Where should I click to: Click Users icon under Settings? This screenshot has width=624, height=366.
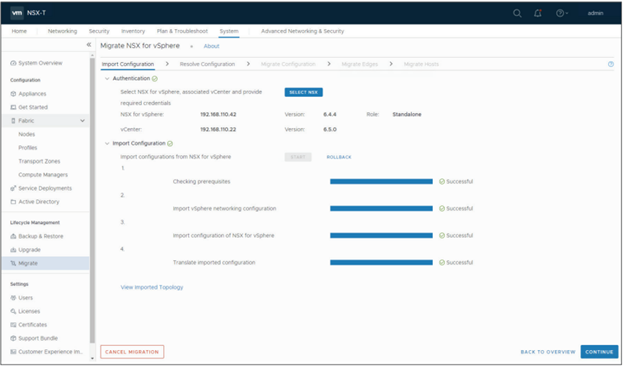coord(13,298)
